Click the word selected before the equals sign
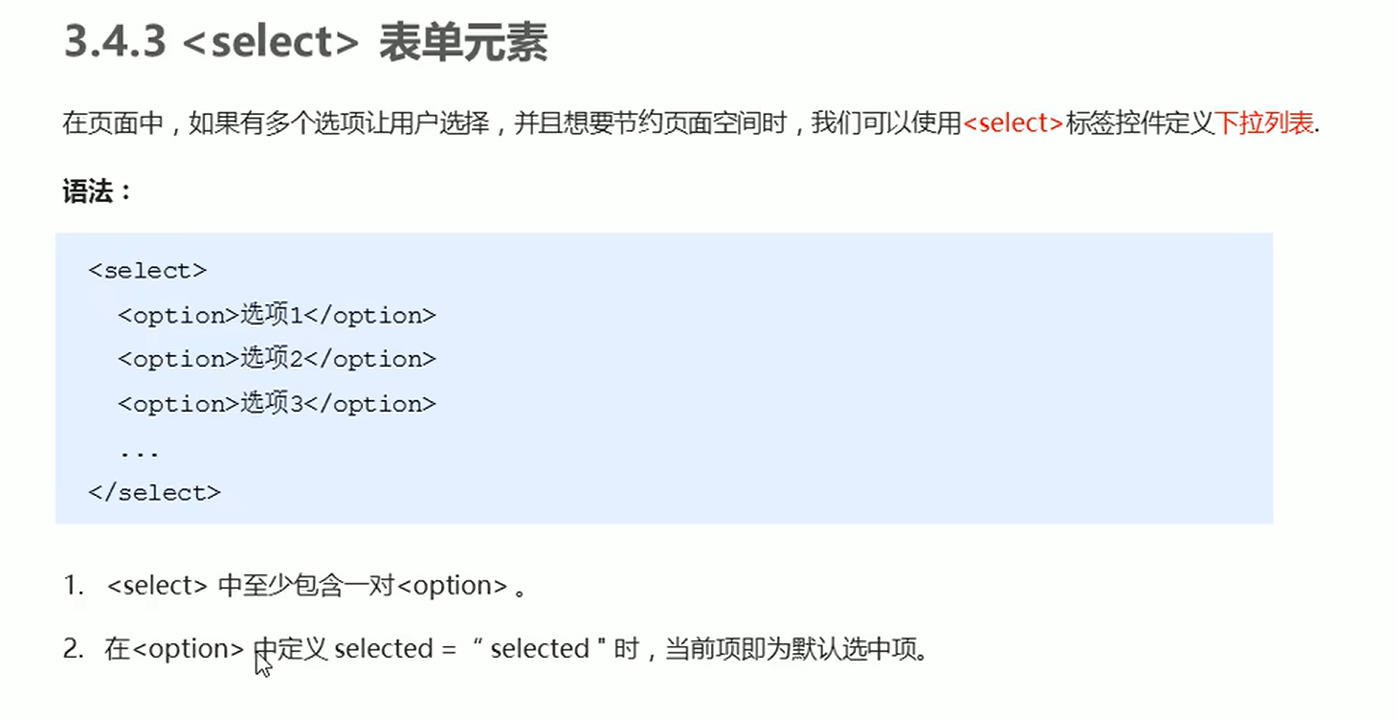1397x720 pixels. point(383,649)
